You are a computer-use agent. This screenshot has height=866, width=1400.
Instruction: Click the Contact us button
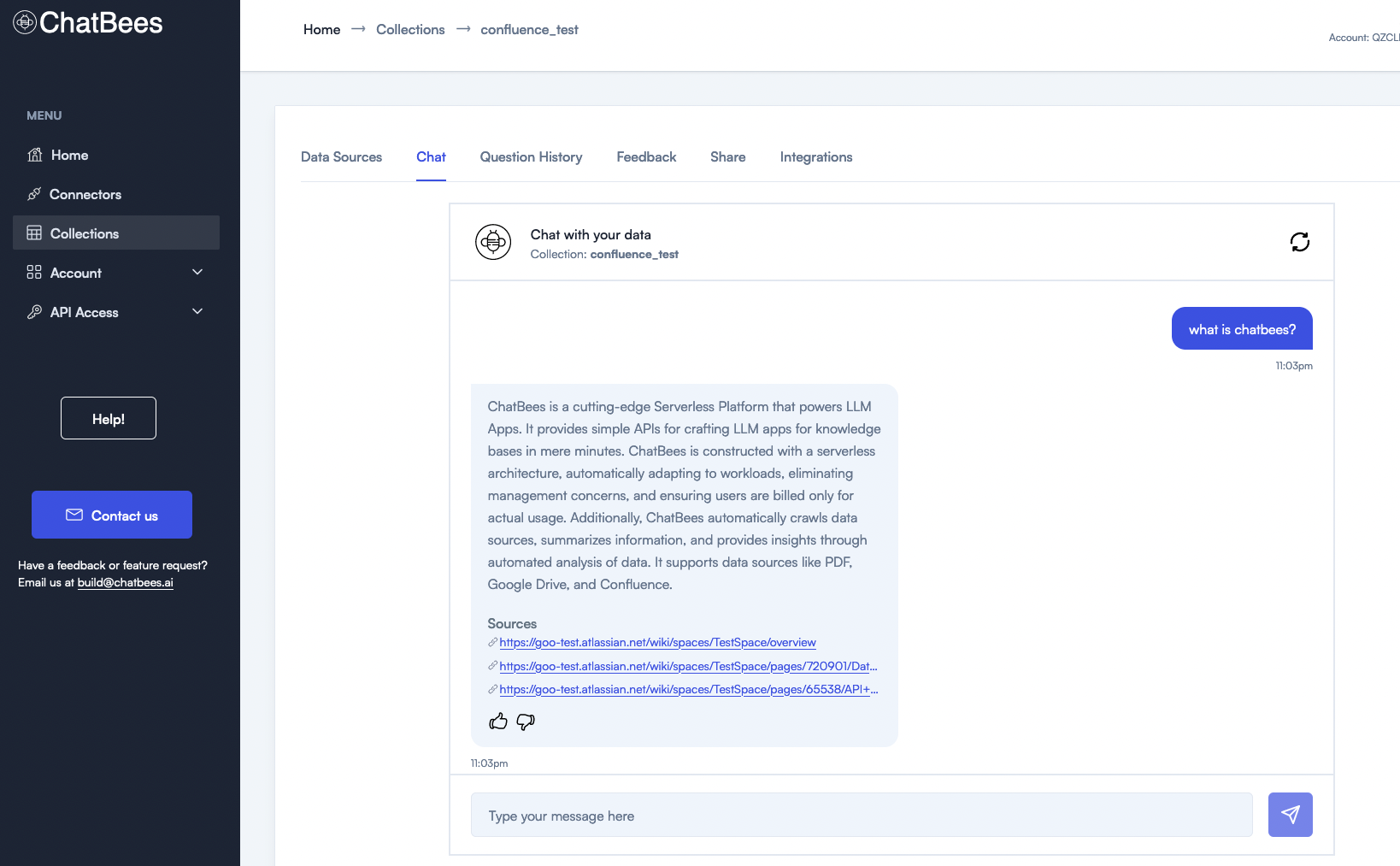[112, 515]
